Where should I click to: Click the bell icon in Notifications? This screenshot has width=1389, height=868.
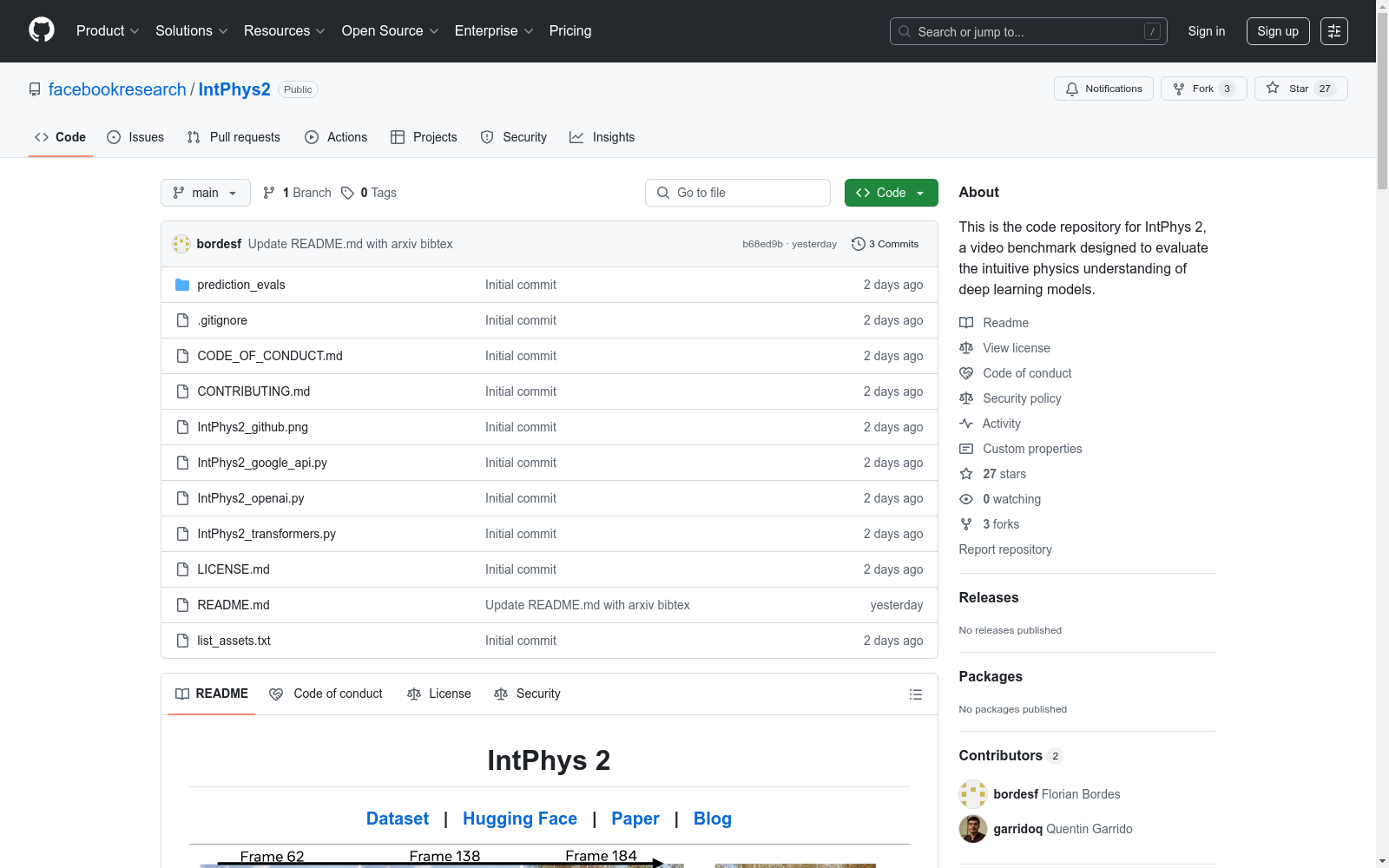[x=1072, y=89]
